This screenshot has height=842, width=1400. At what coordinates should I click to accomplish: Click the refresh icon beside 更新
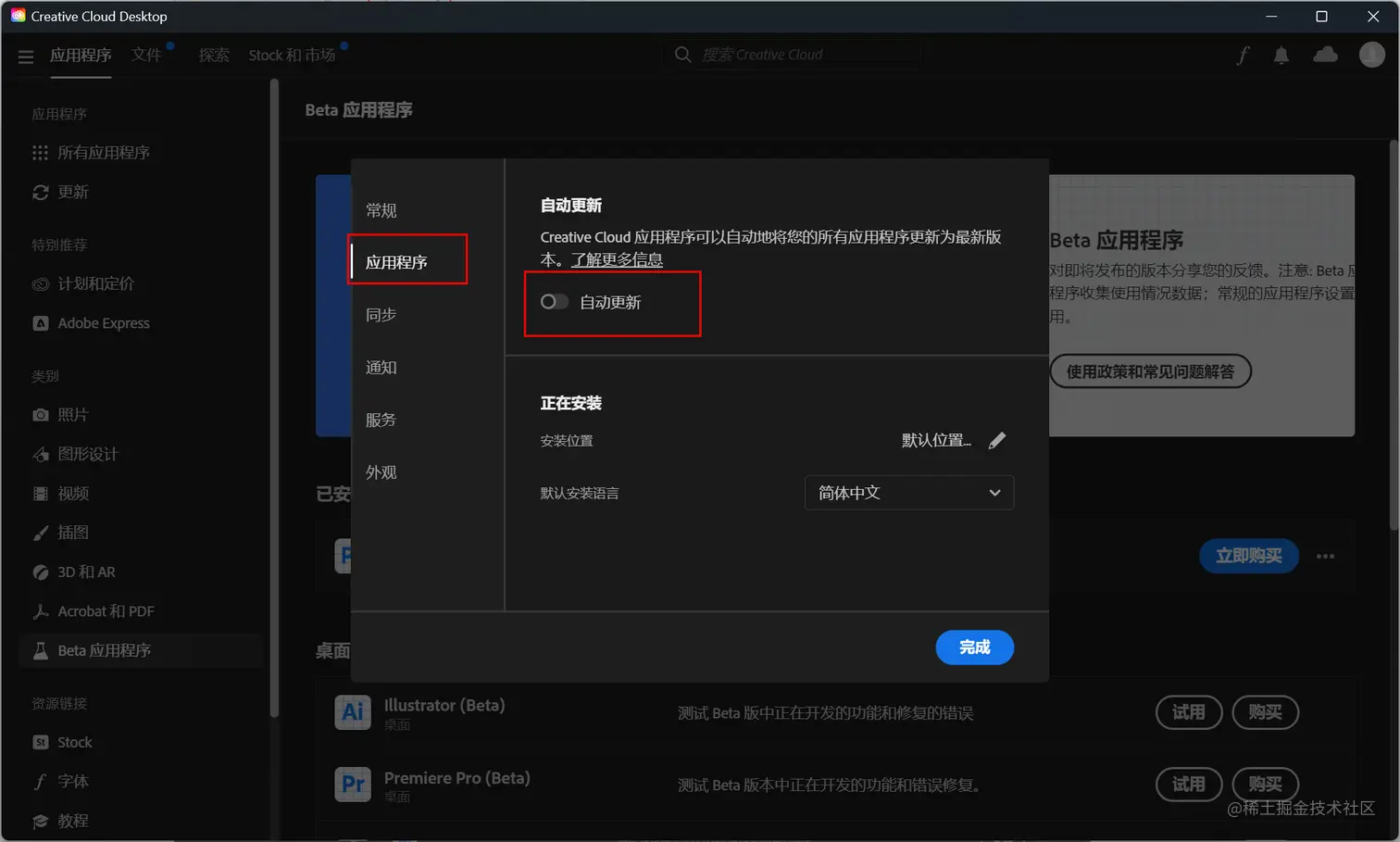40,192
